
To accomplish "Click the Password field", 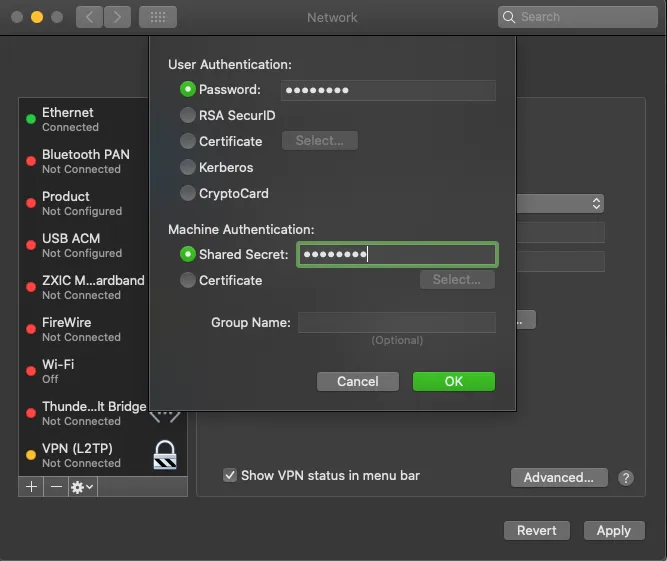I will tap(388, 90).
